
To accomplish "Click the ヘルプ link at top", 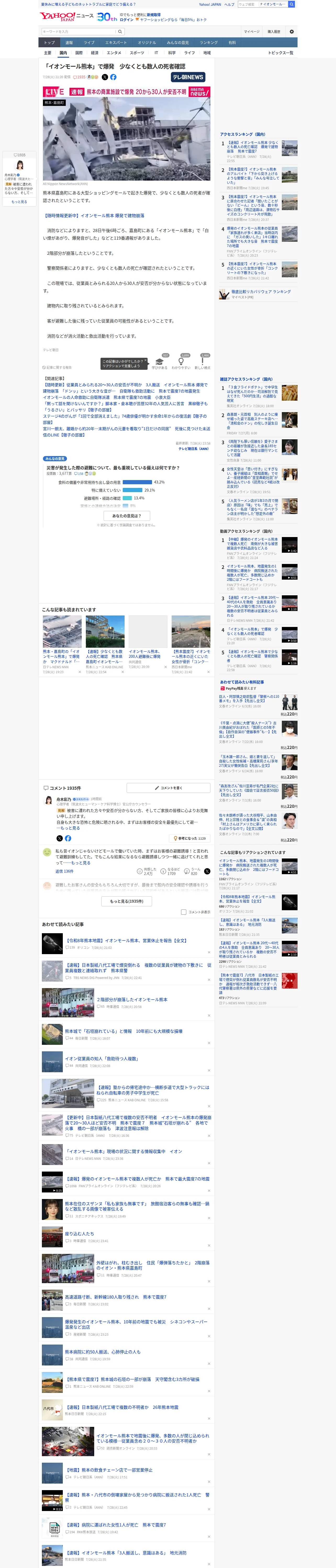I will (x=229, y=4).
